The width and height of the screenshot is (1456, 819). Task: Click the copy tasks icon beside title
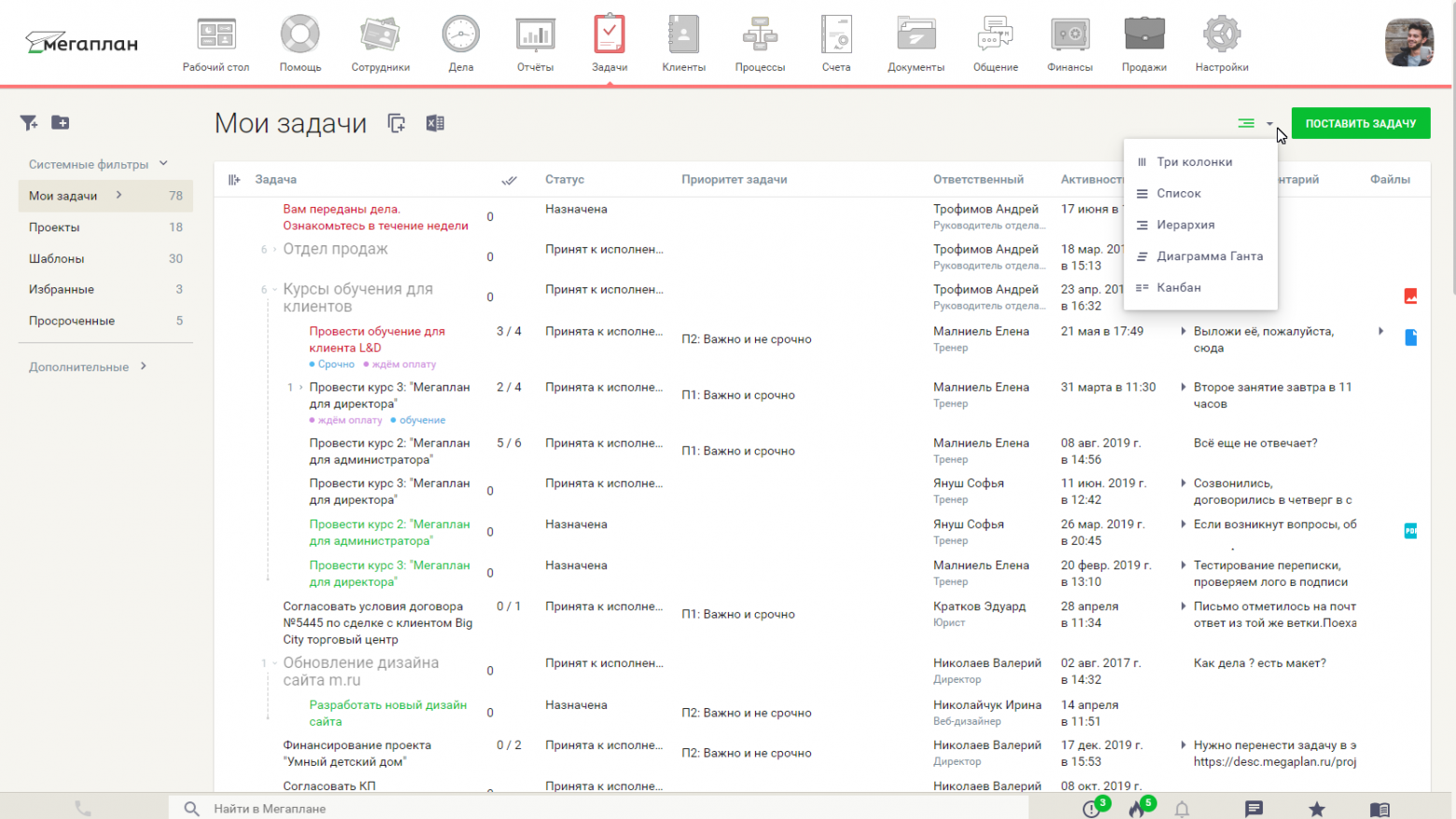pyautogui.click(x=397, y=123)
